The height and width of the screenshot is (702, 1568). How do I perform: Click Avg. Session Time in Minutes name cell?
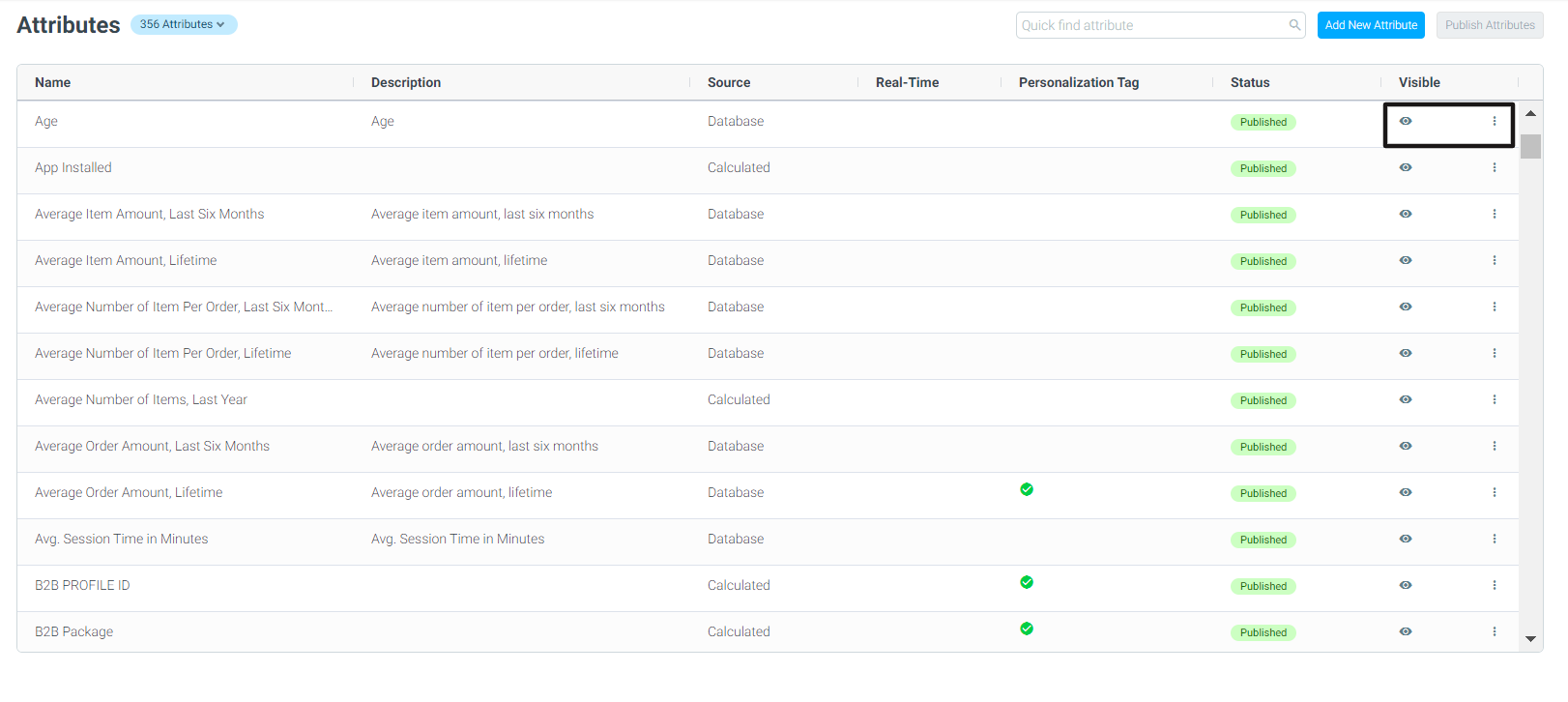122,539
